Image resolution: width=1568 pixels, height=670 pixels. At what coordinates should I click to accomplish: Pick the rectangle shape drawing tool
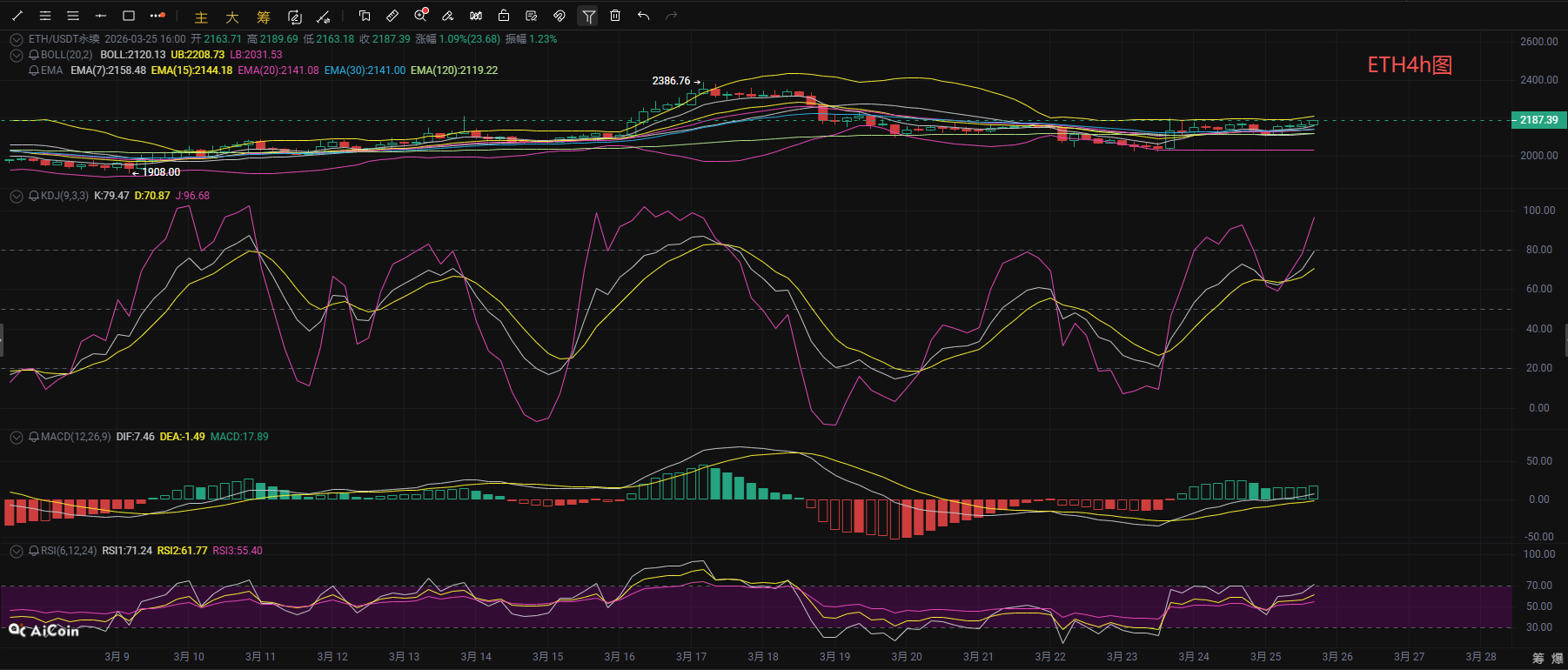[129, 16]
